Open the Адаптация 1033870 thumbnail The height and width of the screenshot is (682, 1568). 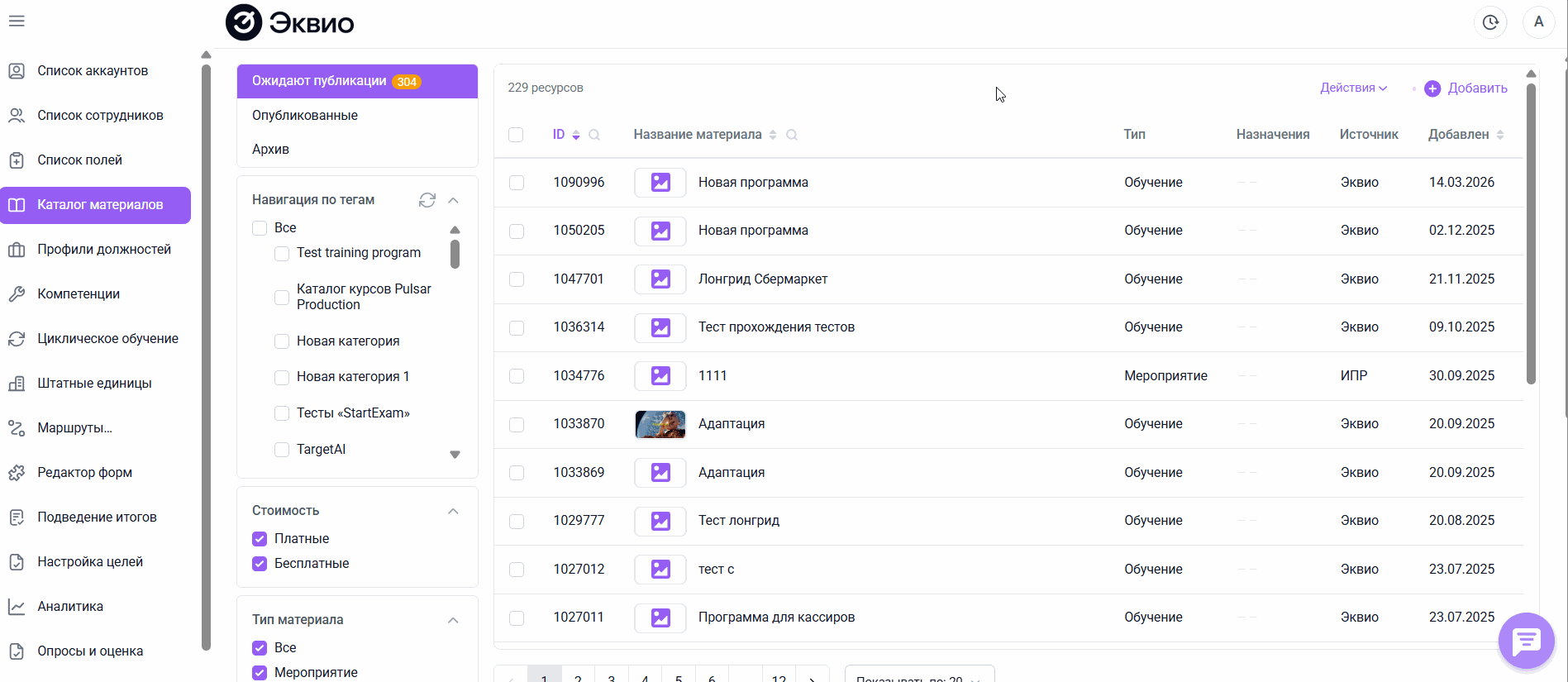click(x=660, y=424)
